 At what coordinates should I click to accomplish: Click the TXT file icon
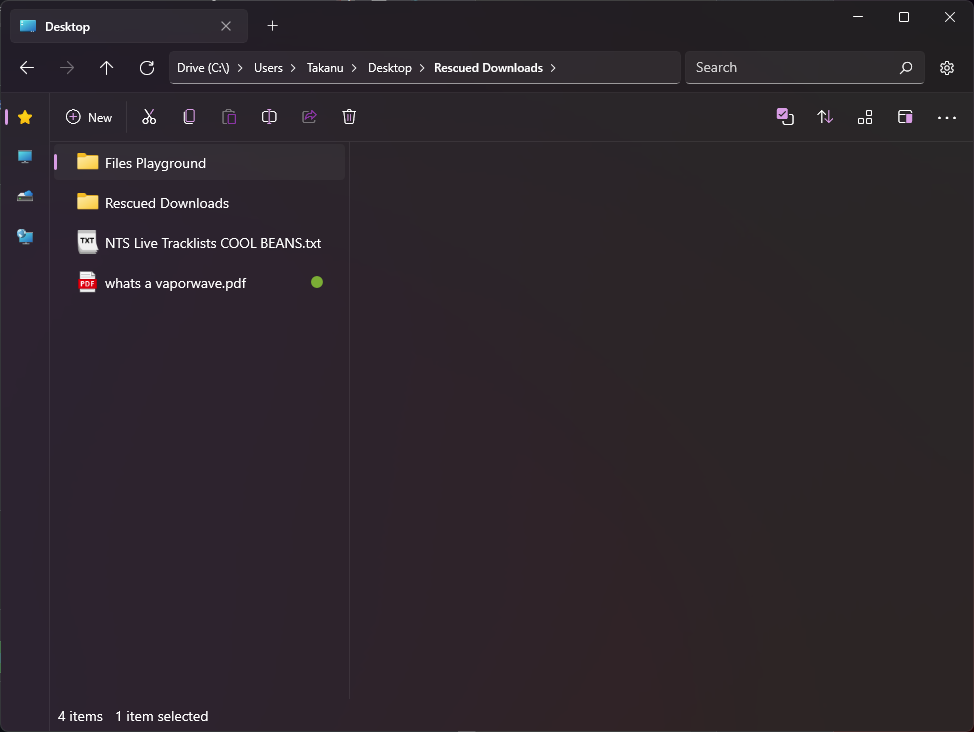(88, 242)
